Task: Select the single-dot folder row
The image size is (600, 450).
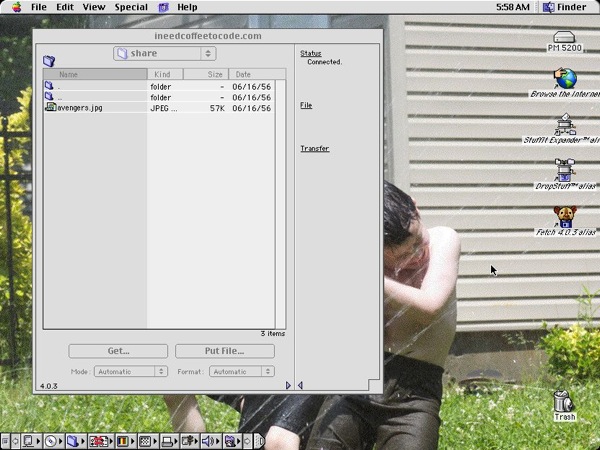Action: pos(159,86)
